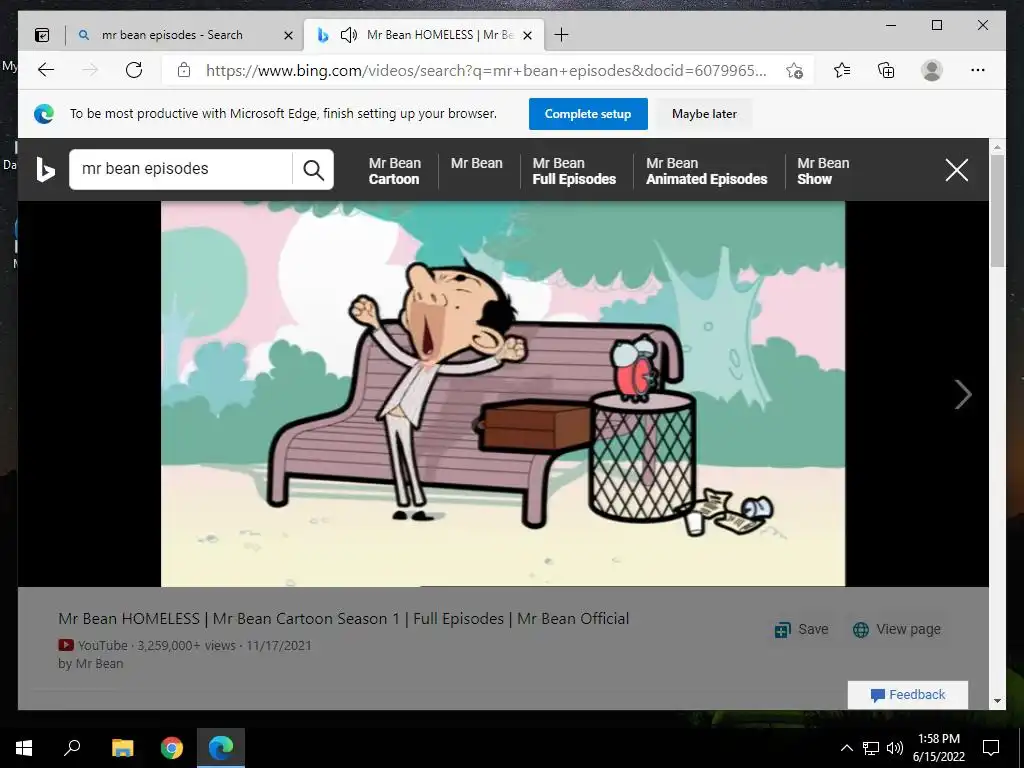Choose Mr Bean Animated Episodes suggestion
1024x768 pixels.
pos(707,171)
